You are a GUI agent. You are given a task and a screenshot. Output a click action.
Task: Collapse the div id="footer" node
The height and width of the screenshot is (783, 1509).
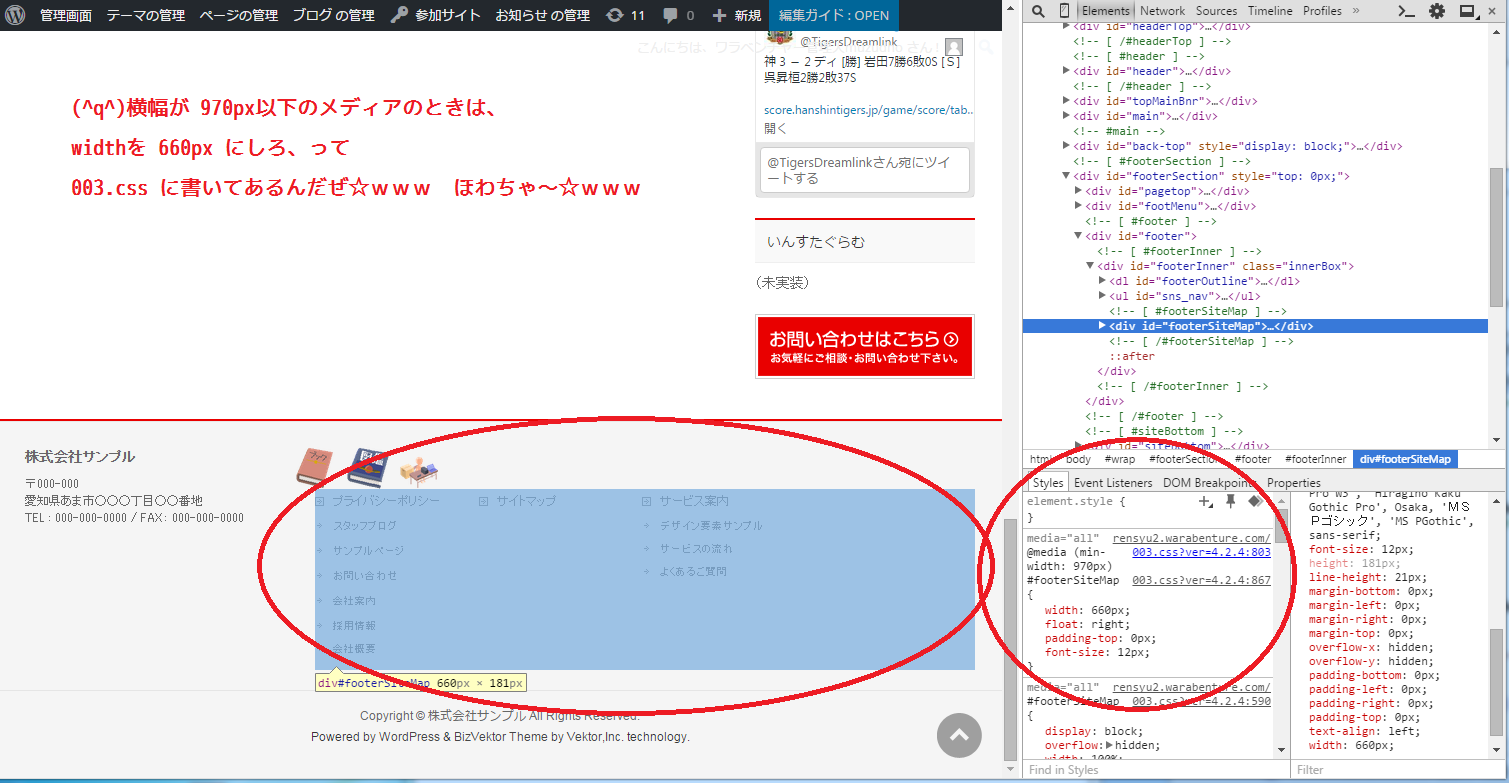coord(1078,236)
